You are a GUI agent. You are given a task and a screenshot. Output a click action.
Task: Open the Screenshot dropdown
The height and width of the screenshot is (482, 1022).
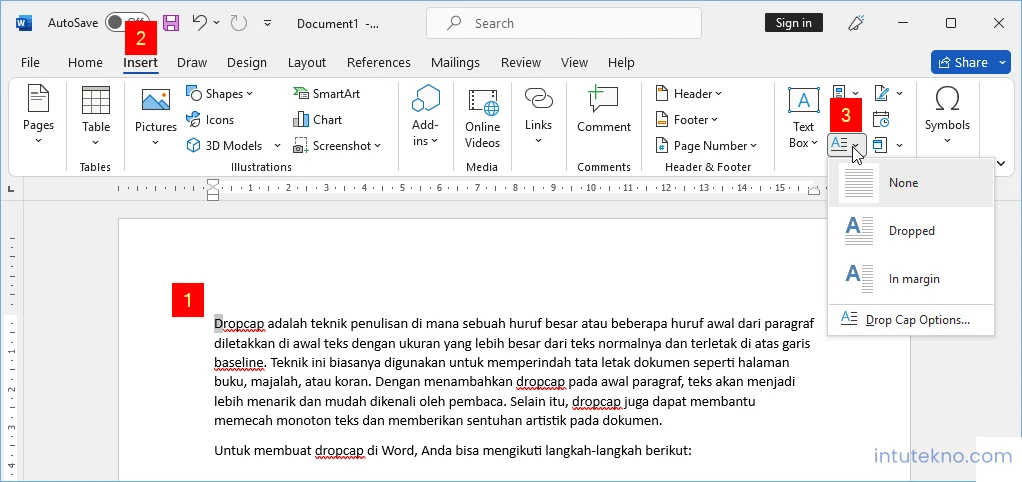(x=337, y=146)
